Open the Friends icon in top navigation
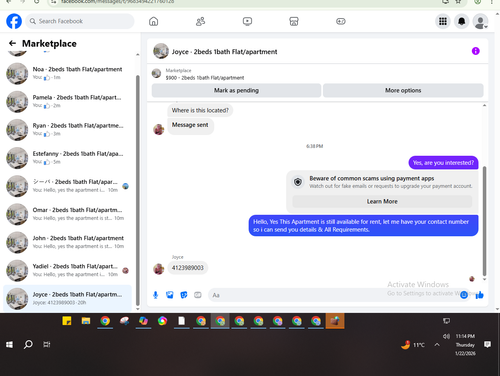Viewport: 500px width, 376px height. pyautogui.click(x=200, y=21)
